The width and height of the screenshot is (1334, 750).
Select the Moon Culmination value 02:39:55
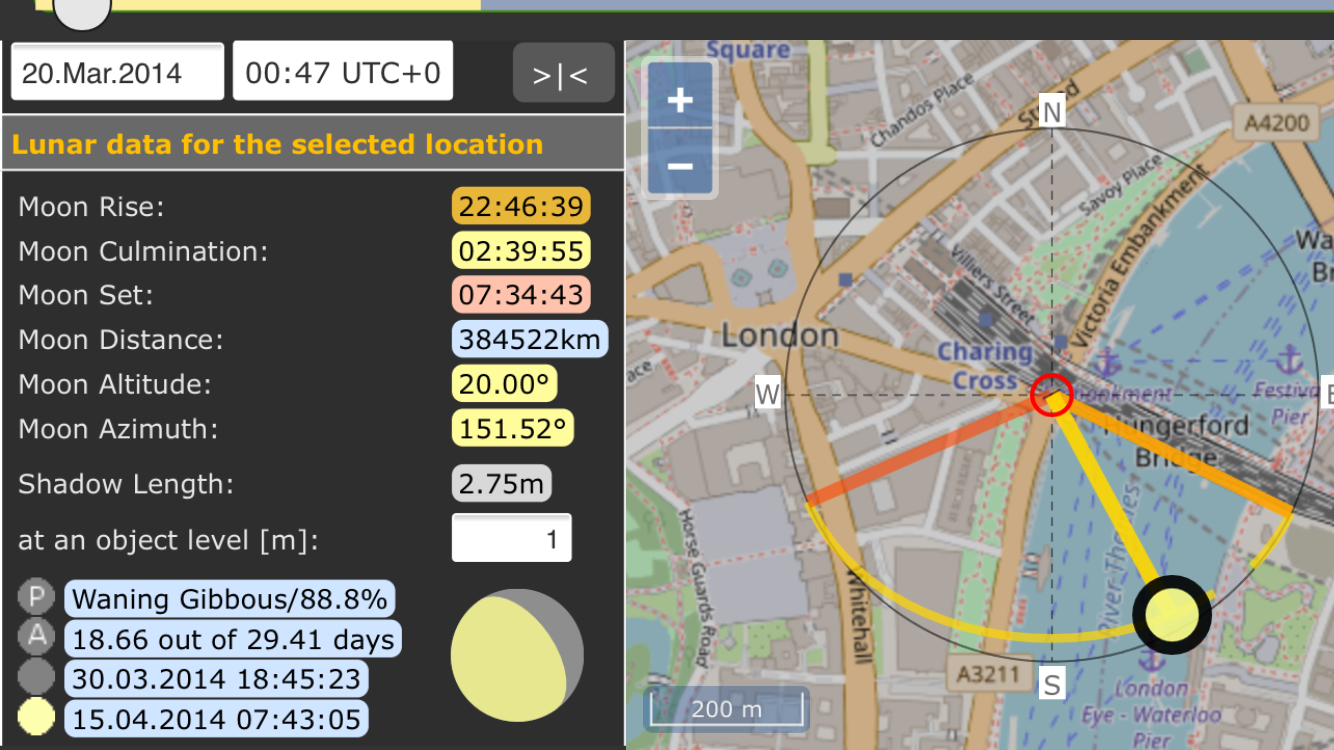tap(521, 250)
